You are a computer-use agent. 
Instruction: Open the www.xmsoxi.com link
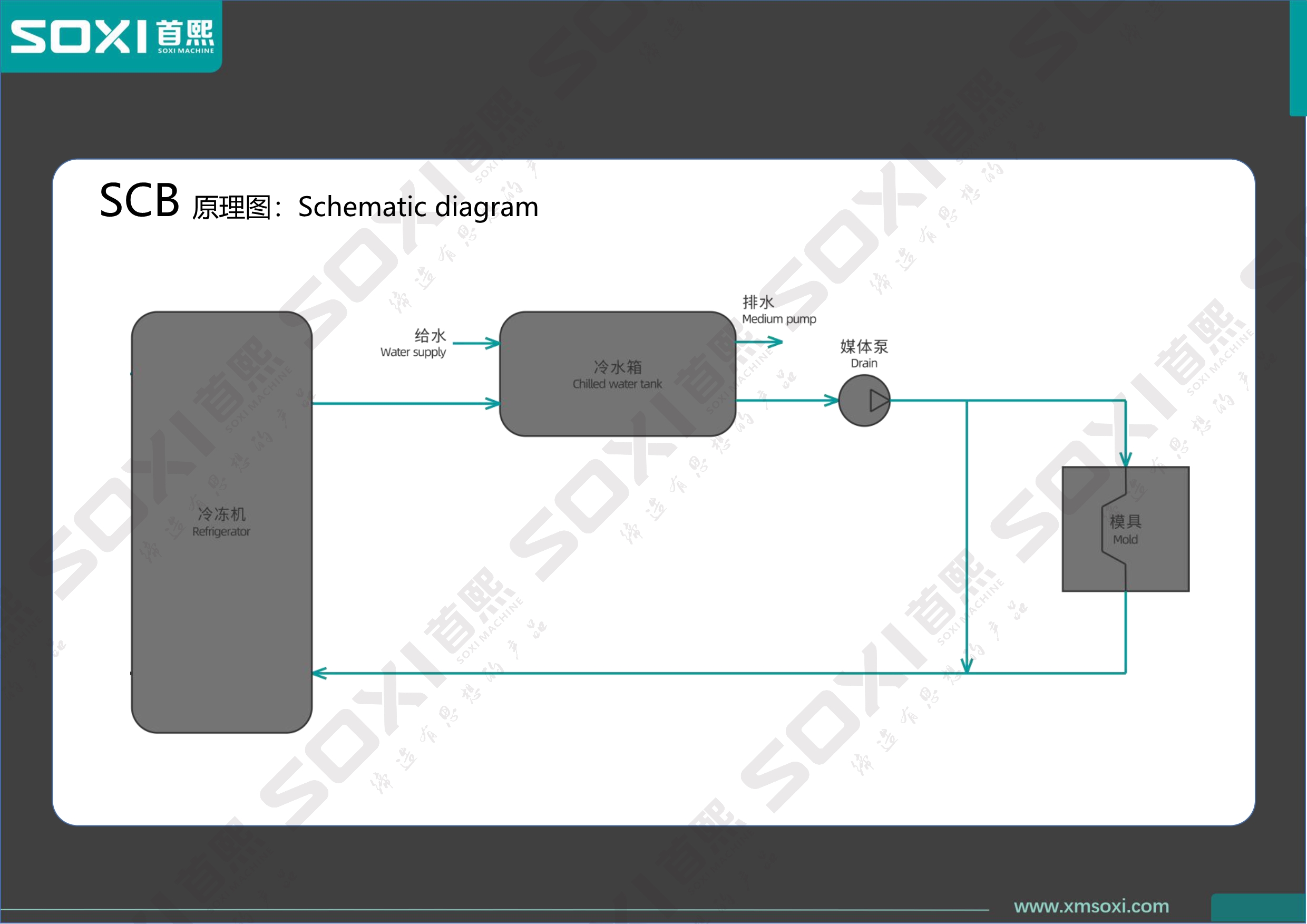pyautogui.click(x=1091, y=906)
